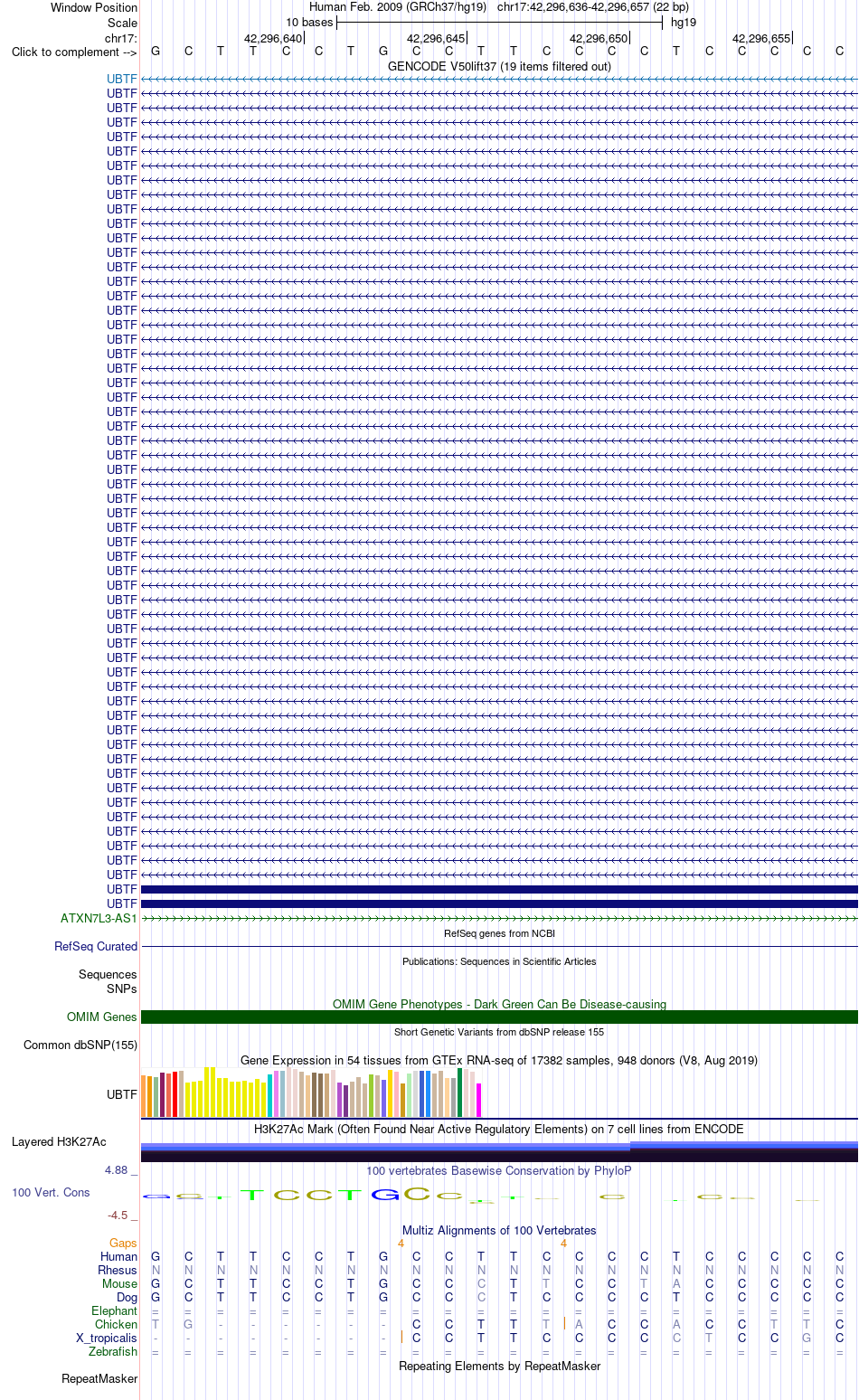
Task: Click the hg19 label beside the scale bar
Action: click(x=684, y=23)
